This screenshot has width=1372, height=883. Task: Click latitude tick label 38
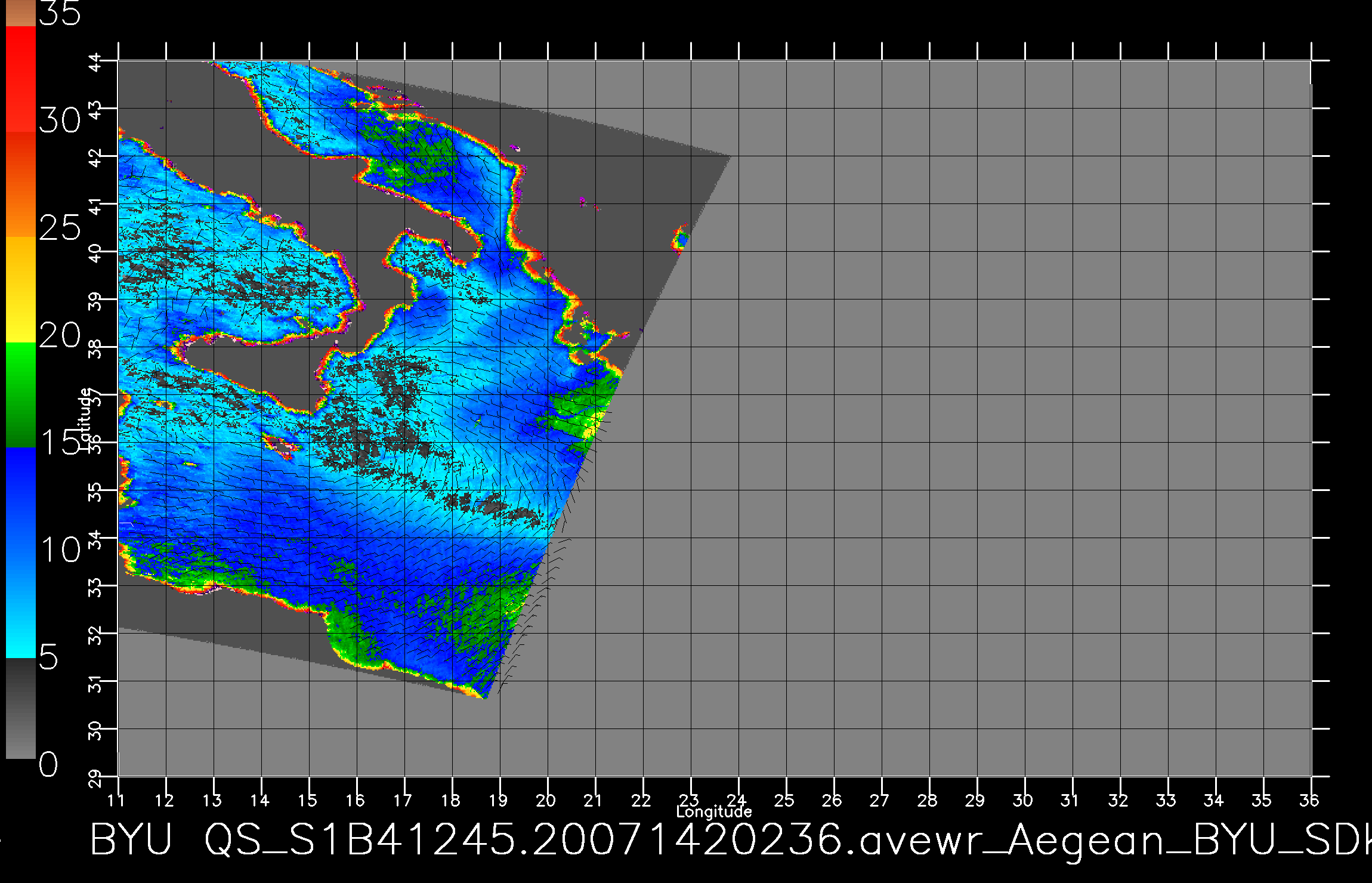click(x=95, y=348)
